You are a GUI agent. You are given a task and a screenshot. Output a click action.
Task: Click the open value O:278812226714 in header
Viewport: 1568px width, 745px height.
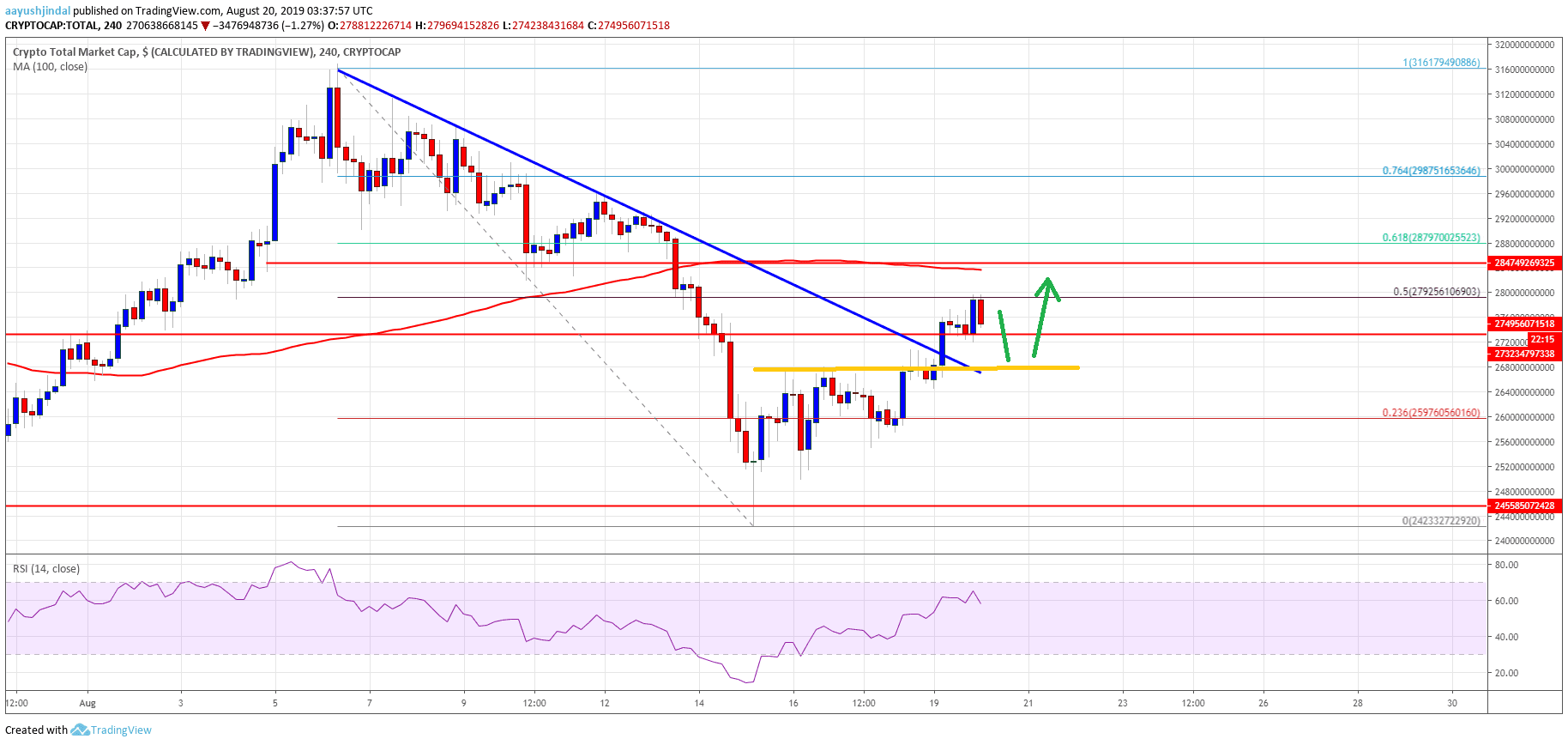point(370,26)
